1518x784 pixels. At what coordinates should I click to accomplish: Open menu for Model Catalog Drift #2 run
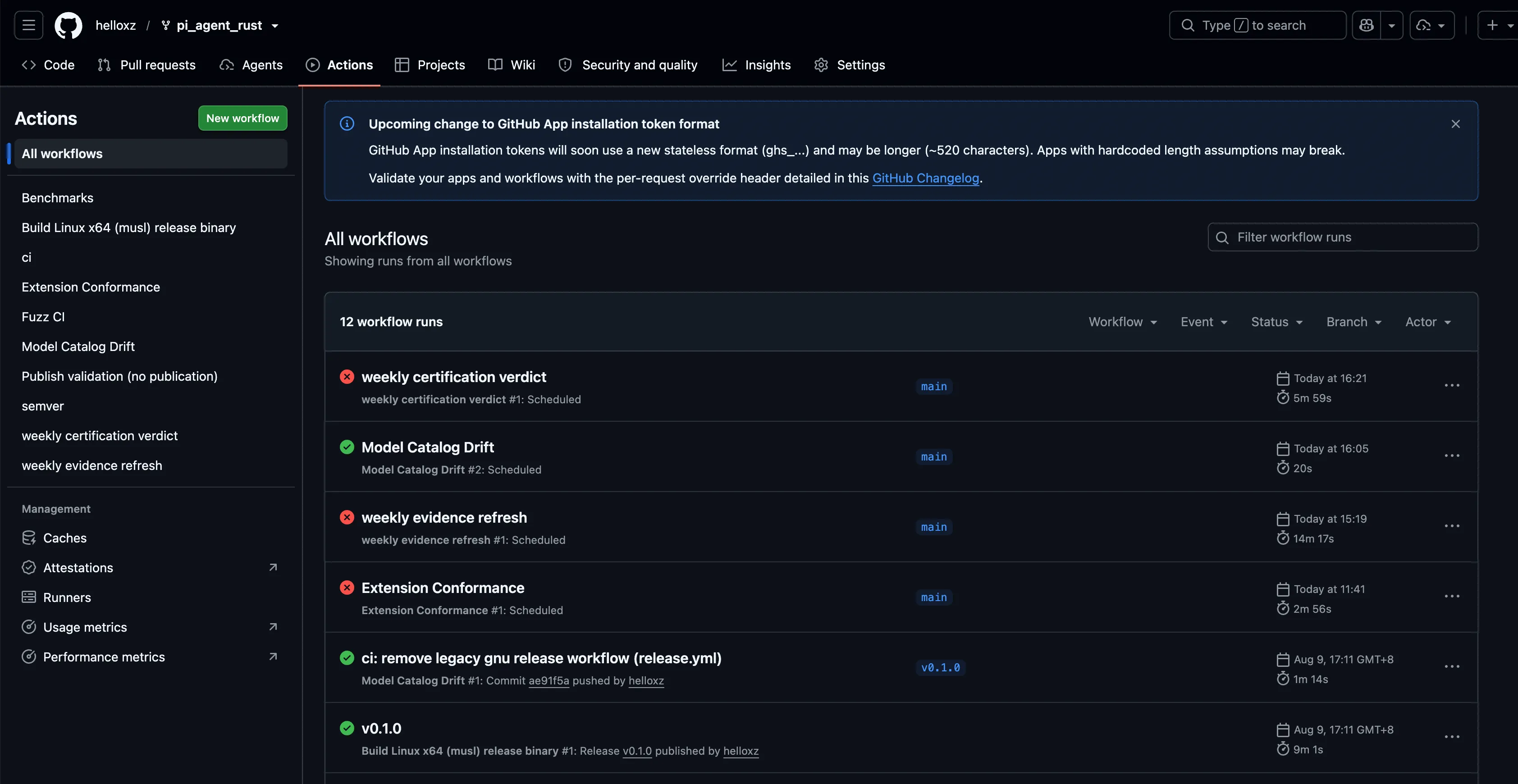tap(1452, 456)
